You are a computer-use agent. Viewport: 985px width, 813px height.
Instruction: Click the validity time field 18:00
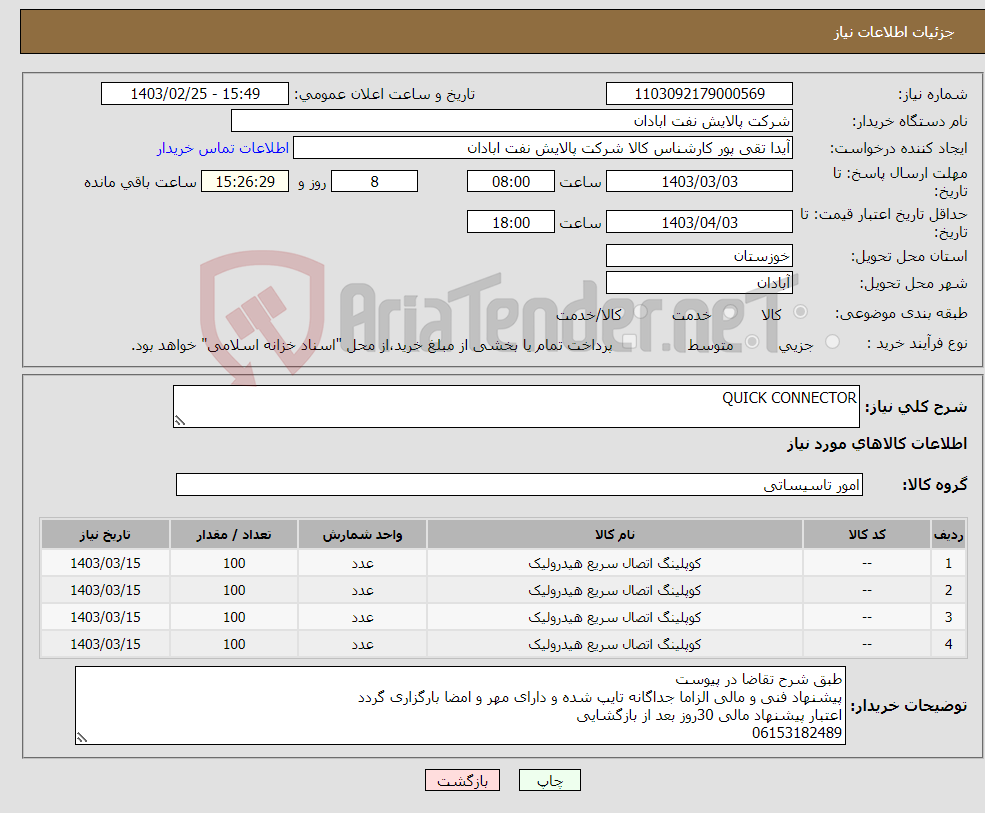tap(511, 222)
